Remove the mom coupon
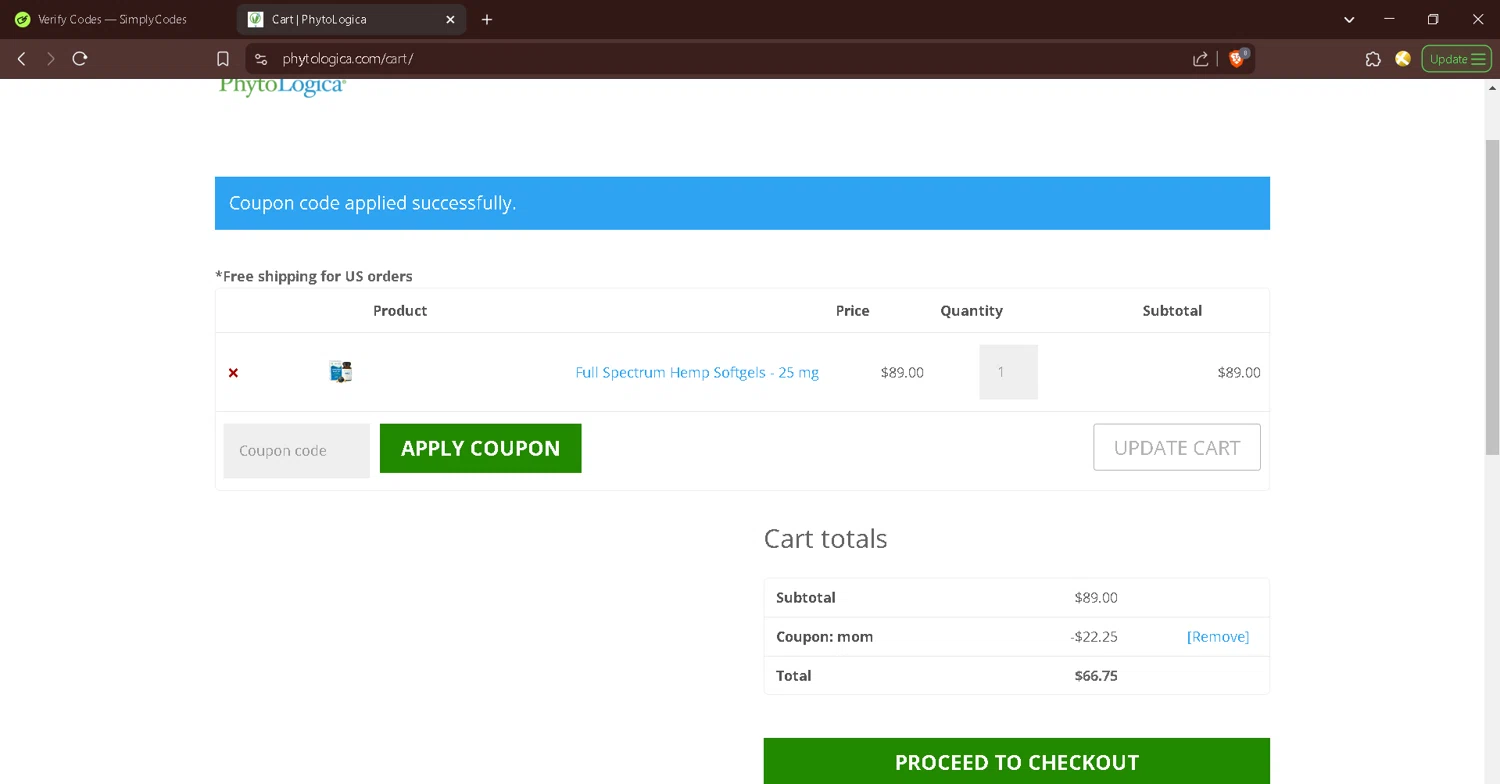Viewport: 1500px width, 784px height. pos(1217,637)
